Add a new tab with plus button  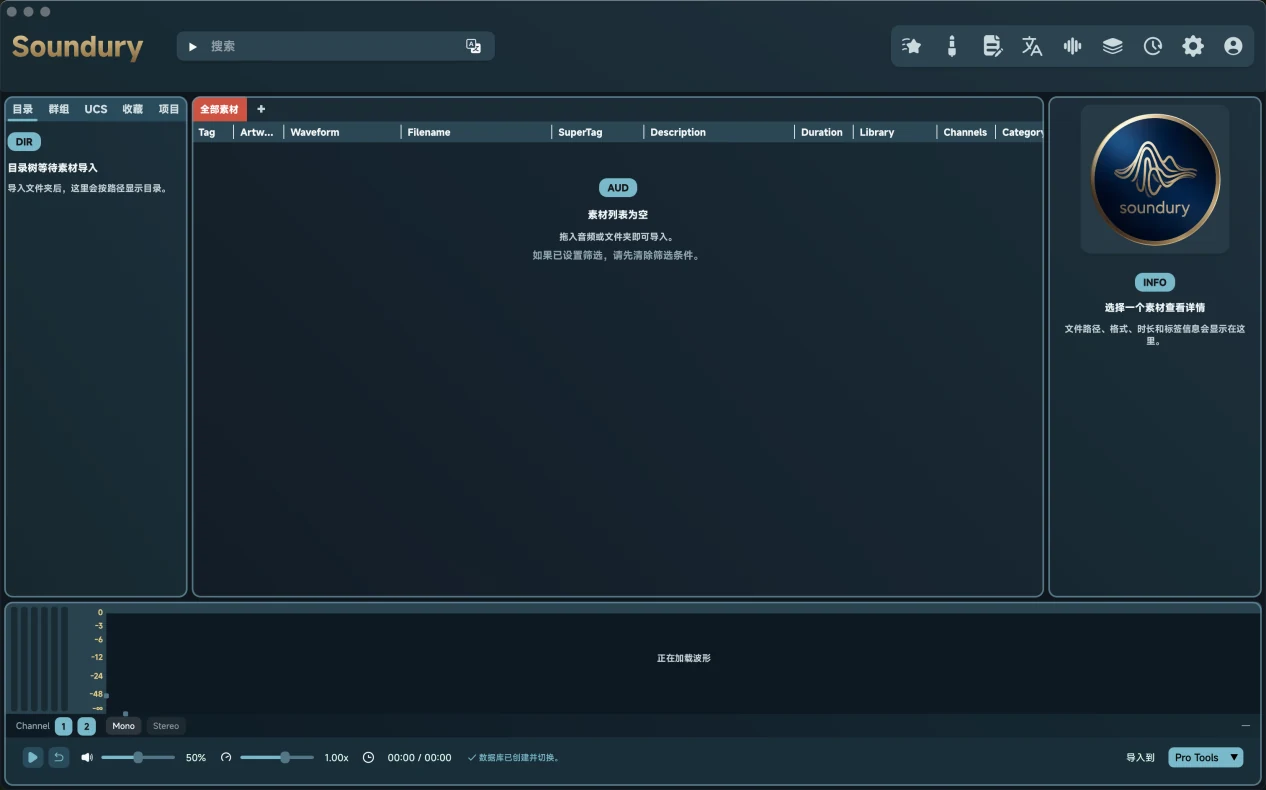tap(261, 109)
